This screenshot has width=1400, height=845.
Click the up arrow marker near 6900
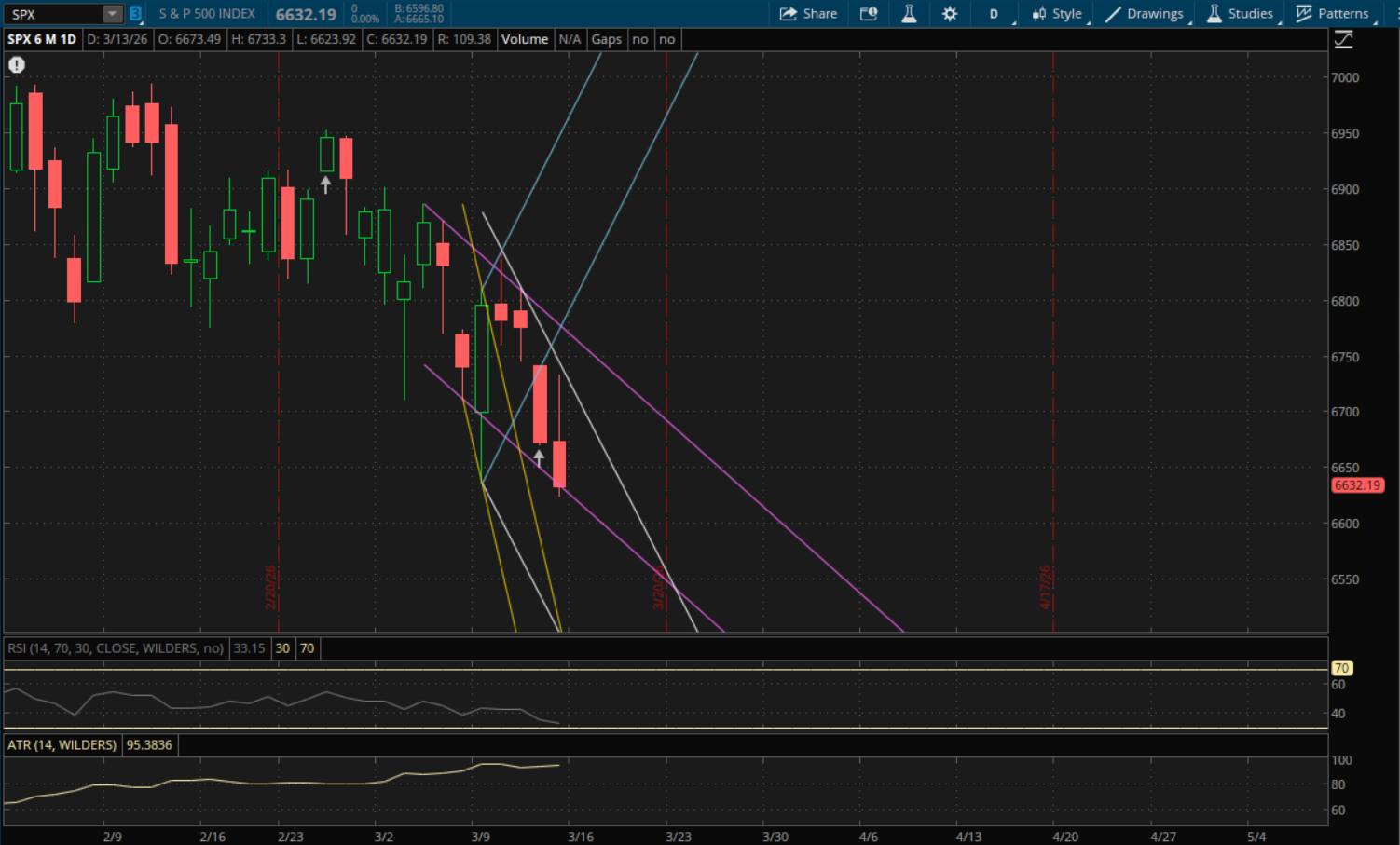pyautogui.click(x=325, y=184)
